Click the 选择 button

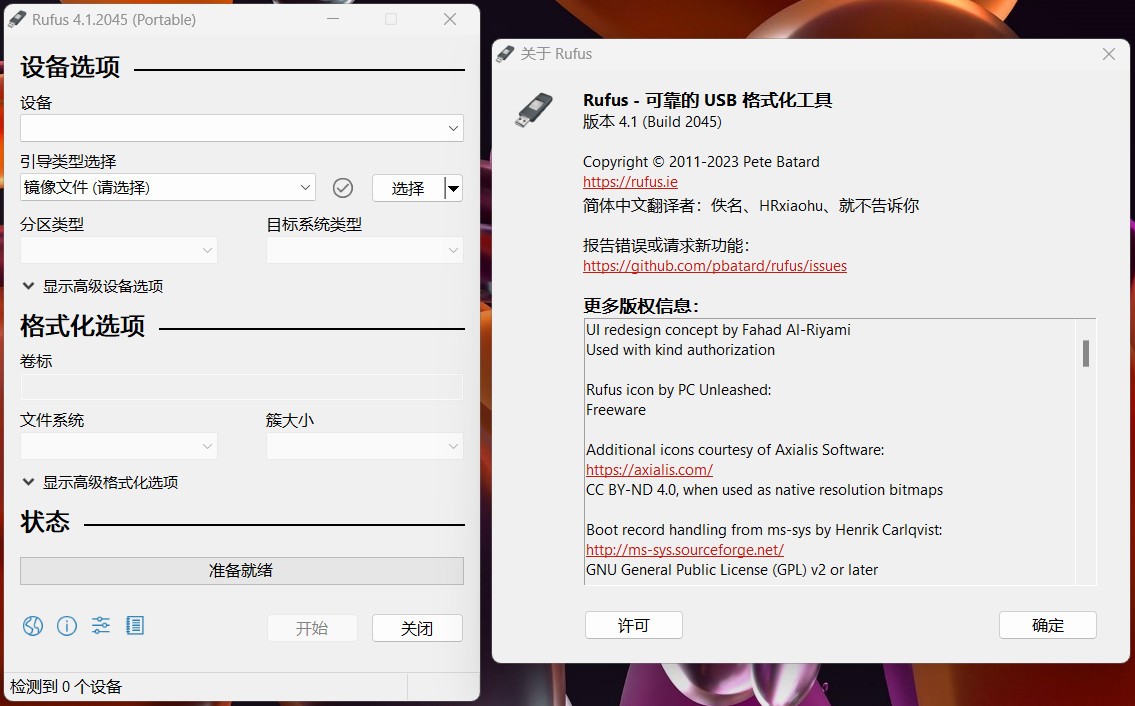pyautogui.click(x=408, y=188)
